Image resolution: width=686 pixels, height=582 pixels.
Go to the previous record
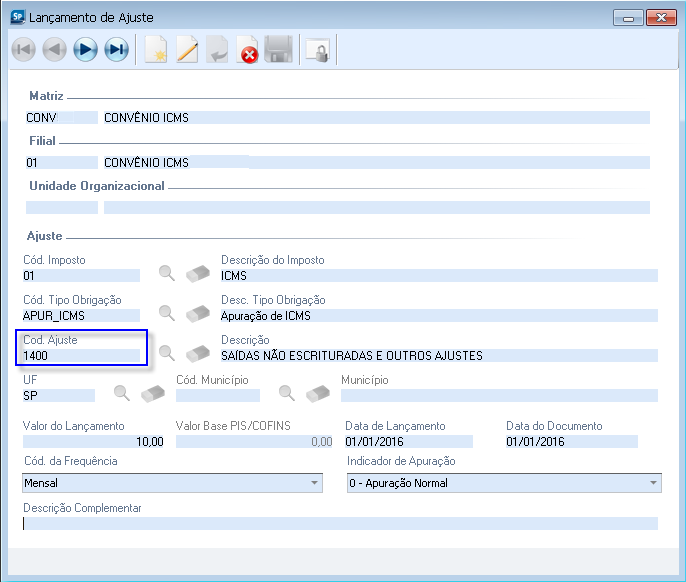point(54,50)
